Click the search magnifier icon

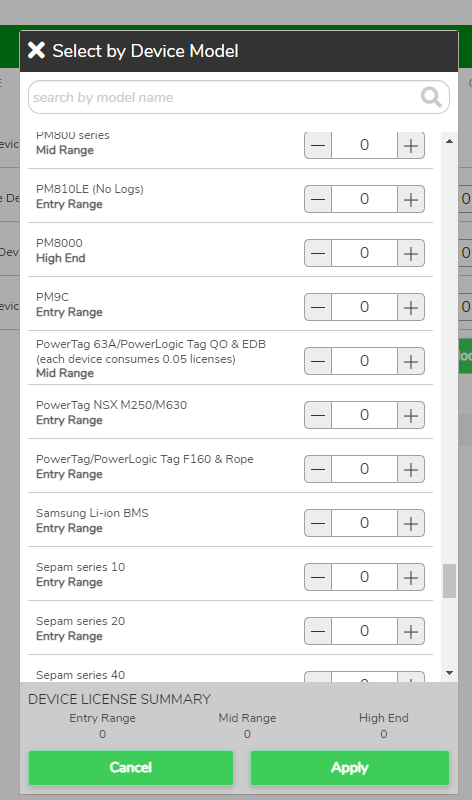click(431, 96)
